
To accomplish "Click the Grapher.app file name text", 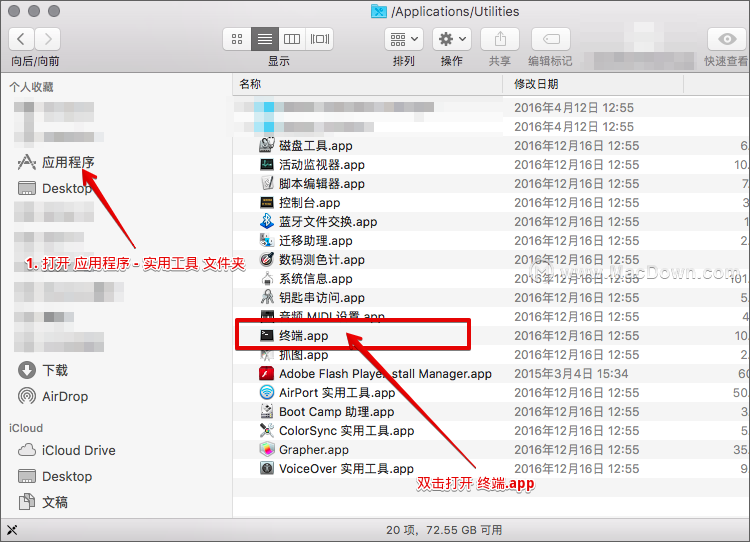I will tap(314, 450).
